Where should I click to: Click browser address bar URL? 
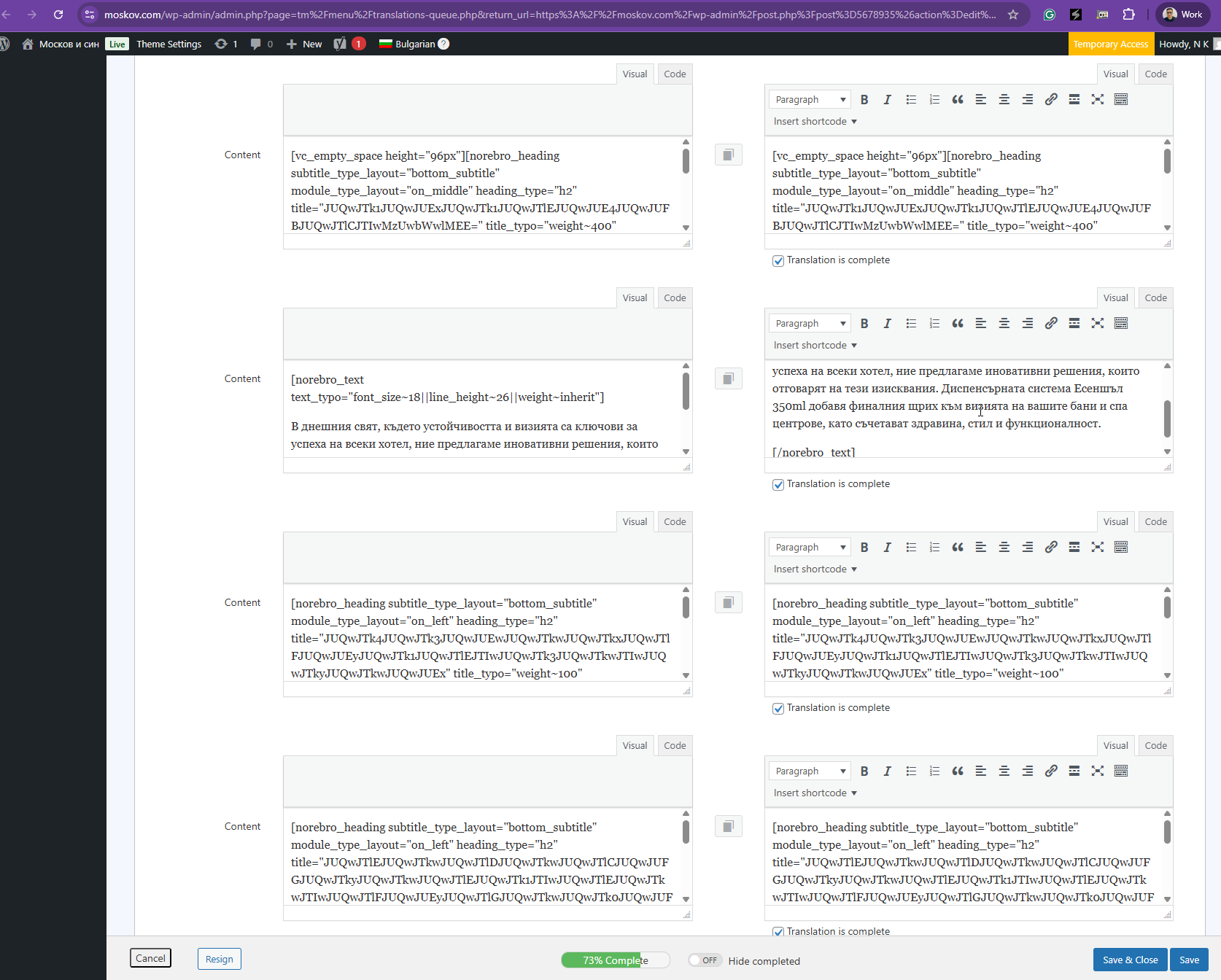click(550, 15)
